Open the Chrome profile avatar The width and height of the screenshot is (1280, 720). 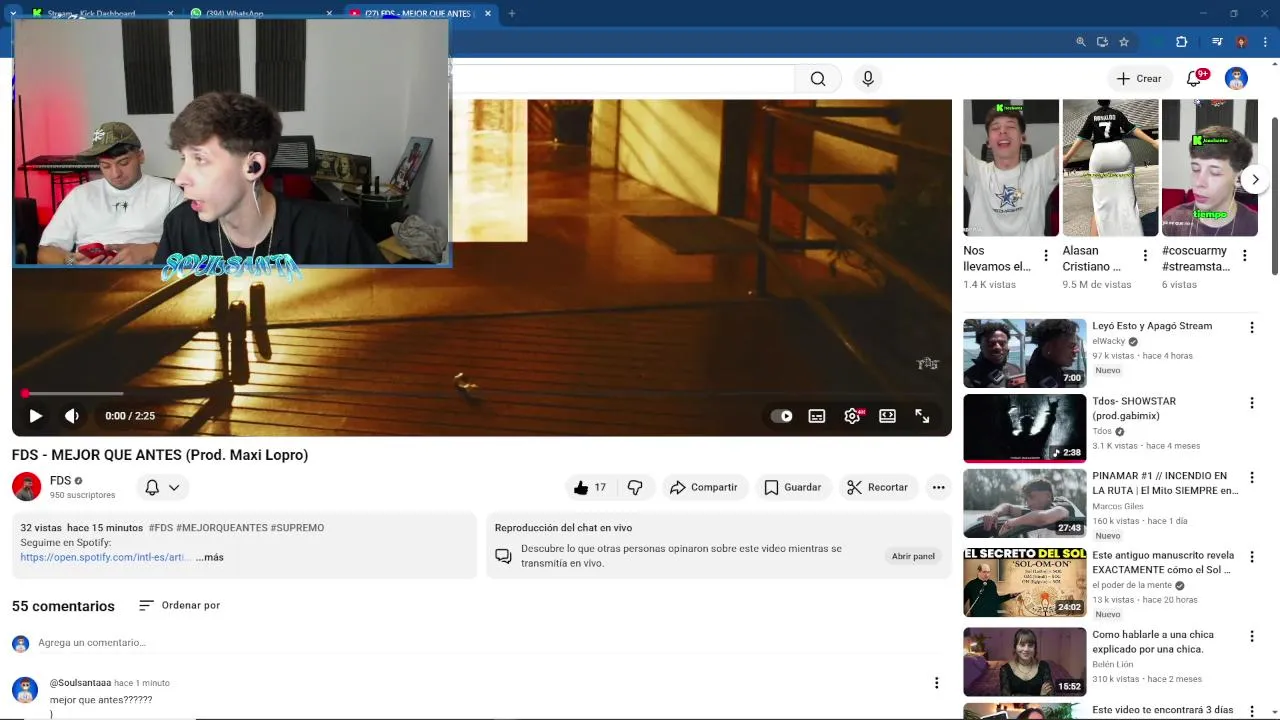[x=1241, y=42]
